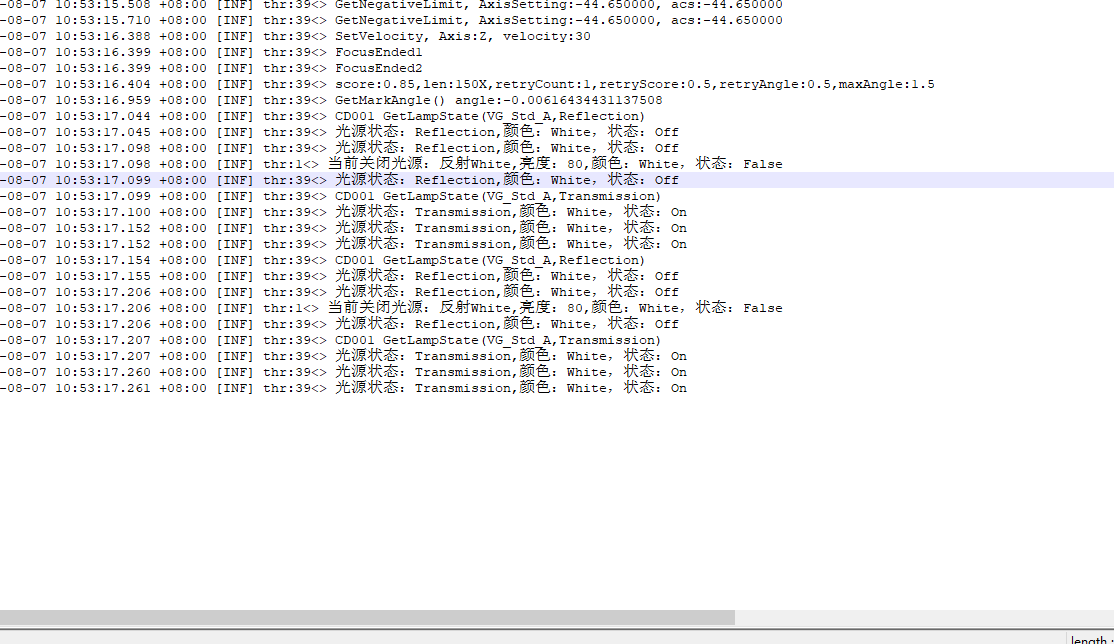
Task: Click the empty scrollbar track right of thumb
Action: [x=920, y=618]
